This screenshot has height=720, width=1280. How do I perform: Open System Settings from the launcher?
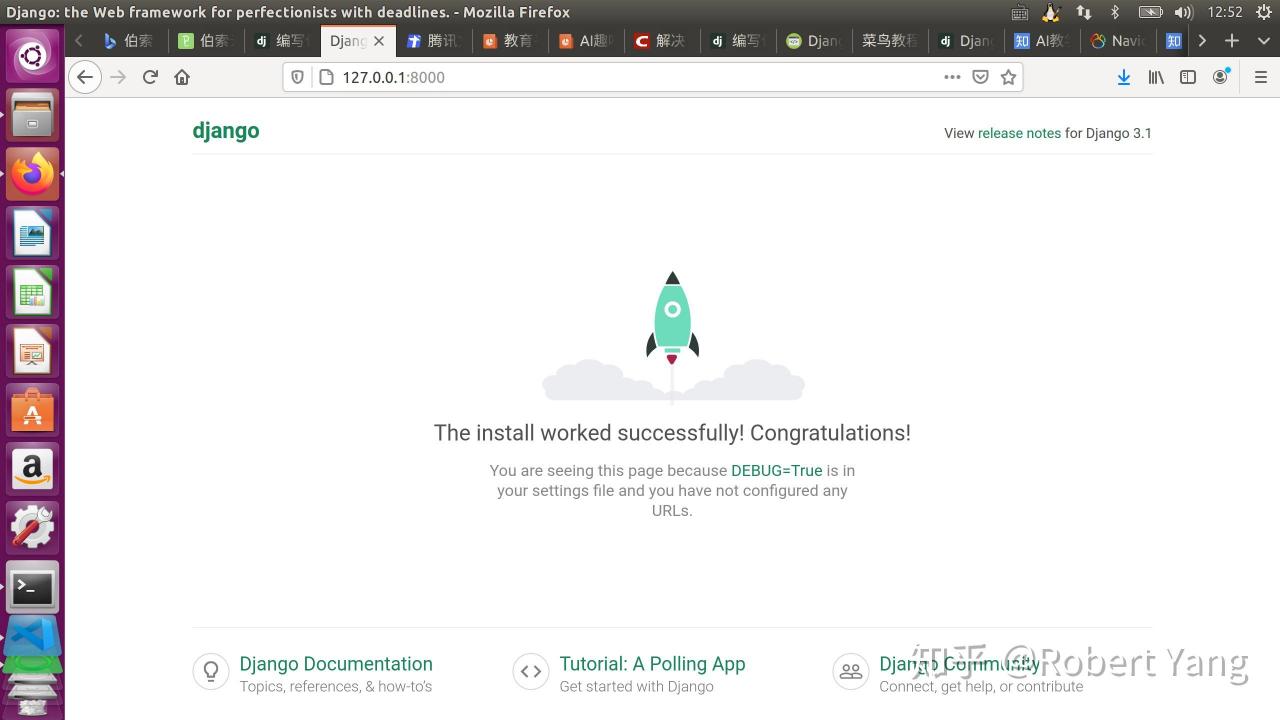[32, 528]
